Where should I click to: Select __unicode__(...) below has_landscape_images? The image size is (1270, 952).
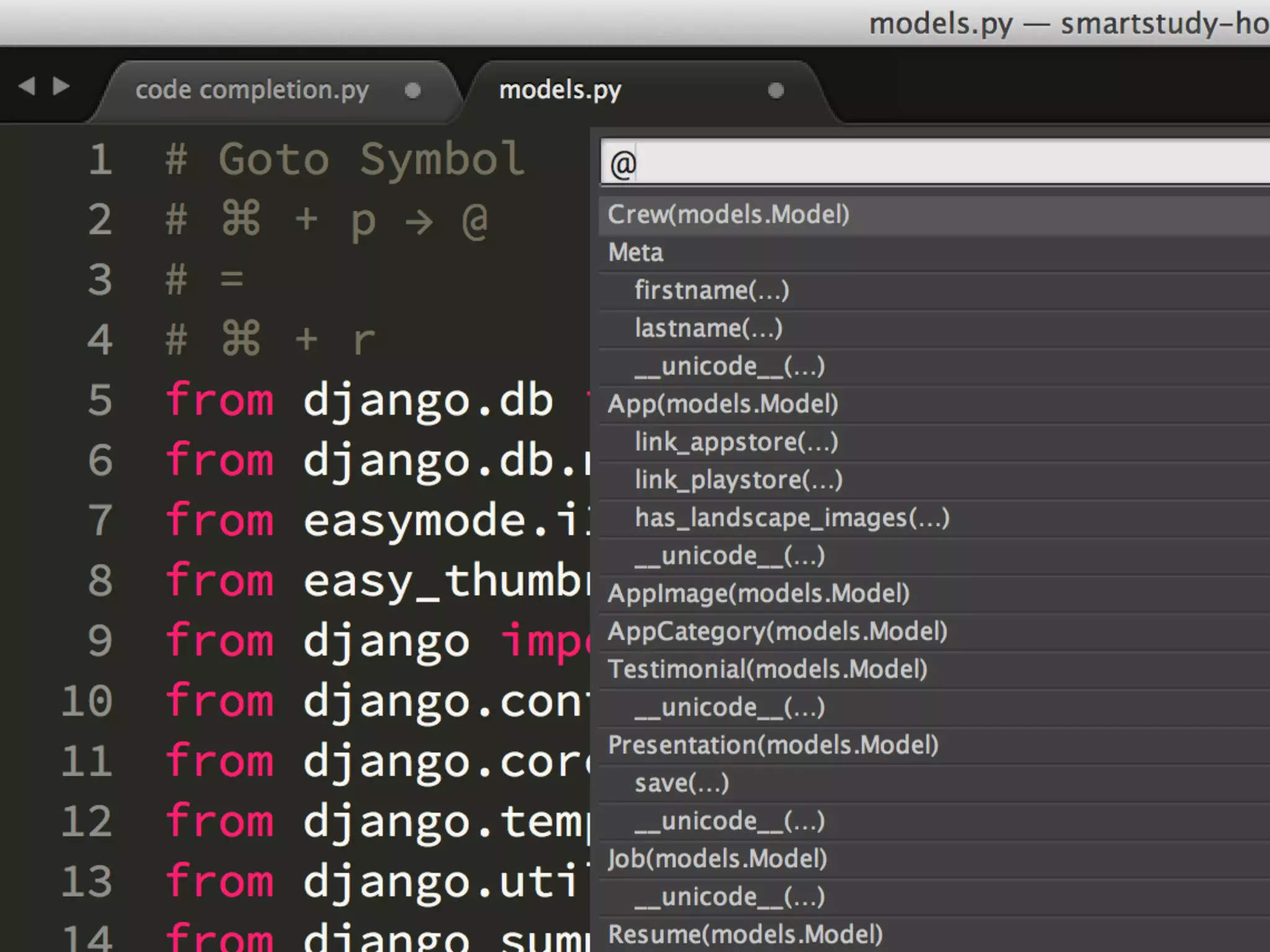pyautogui.click(x=935, y=556)
